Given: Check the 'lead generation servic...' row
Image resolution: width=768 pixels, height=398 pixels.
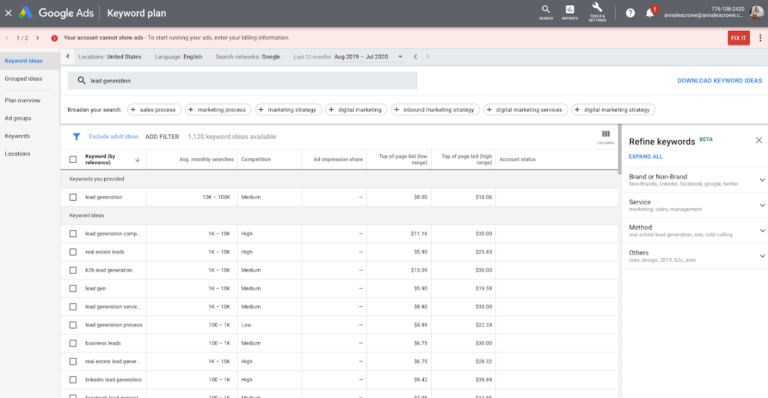Looking at the screenshot, I should pos(73,307).
